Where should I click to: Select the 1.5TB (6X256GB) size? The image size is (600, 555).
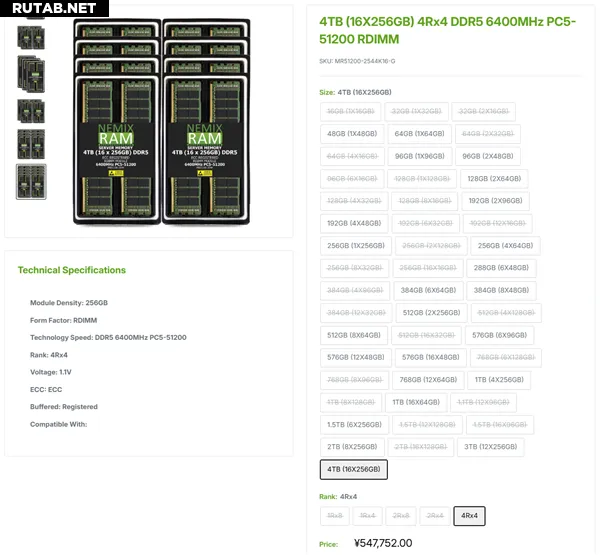click(352, 425)
